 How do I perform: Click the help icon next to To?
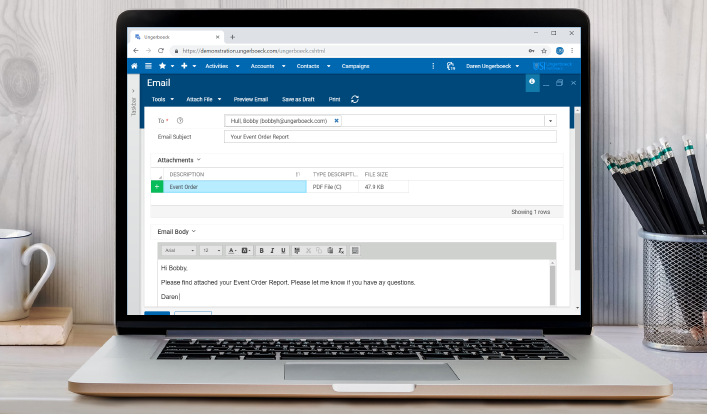(180, 120)
